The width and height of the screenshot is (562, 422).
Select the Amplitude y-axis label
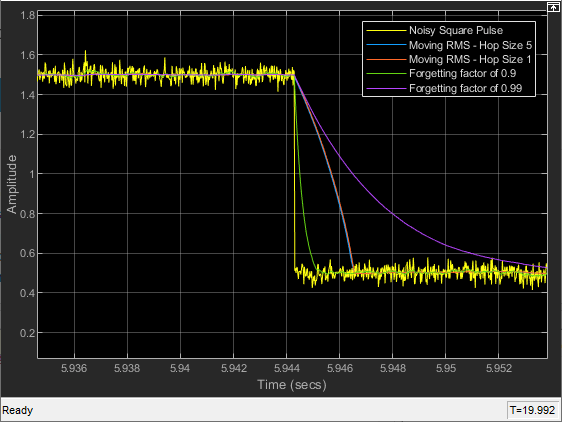pyautogui.click(x=11, y=184)
